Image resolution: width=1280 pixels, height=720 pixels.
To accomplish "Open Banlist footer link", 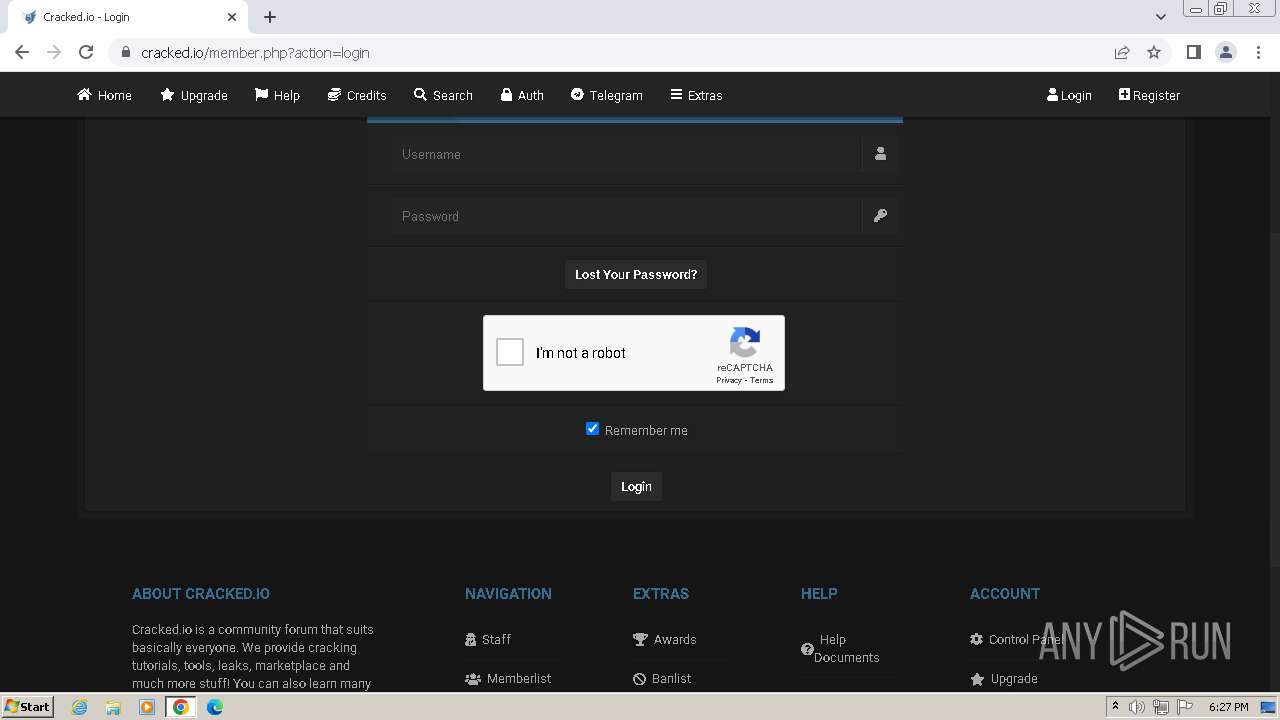I will point(662,678).
